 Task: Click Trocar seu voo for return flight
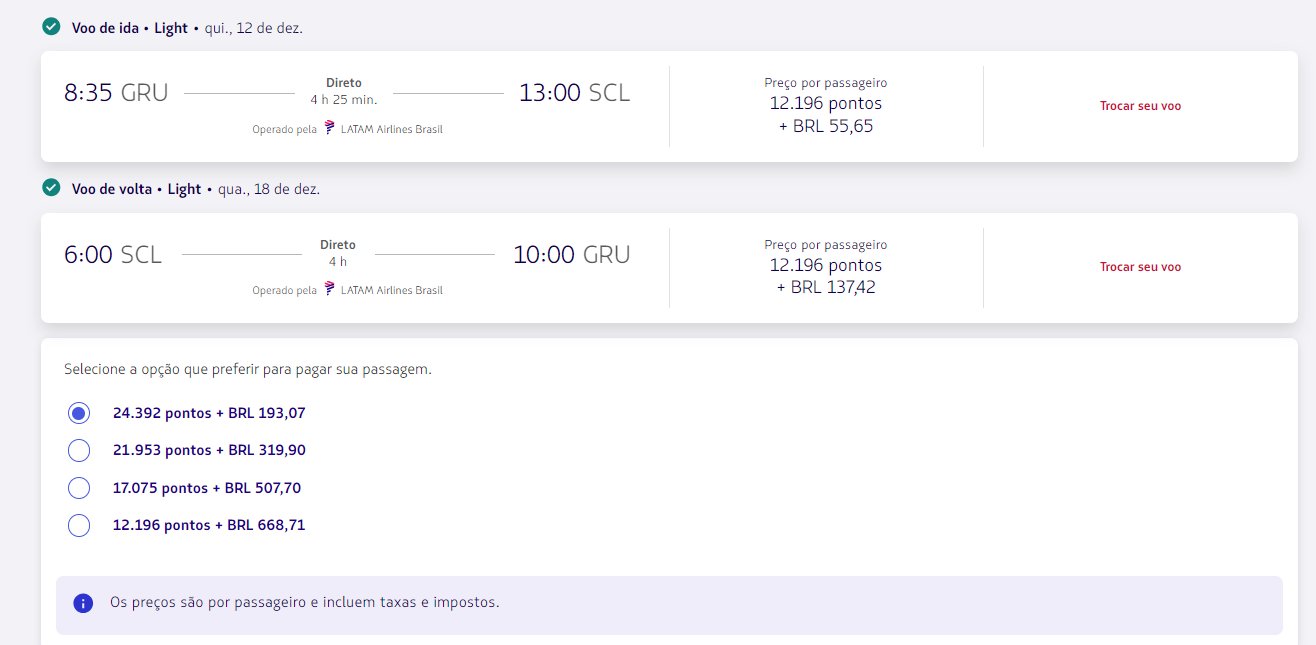coord(1140,267)
